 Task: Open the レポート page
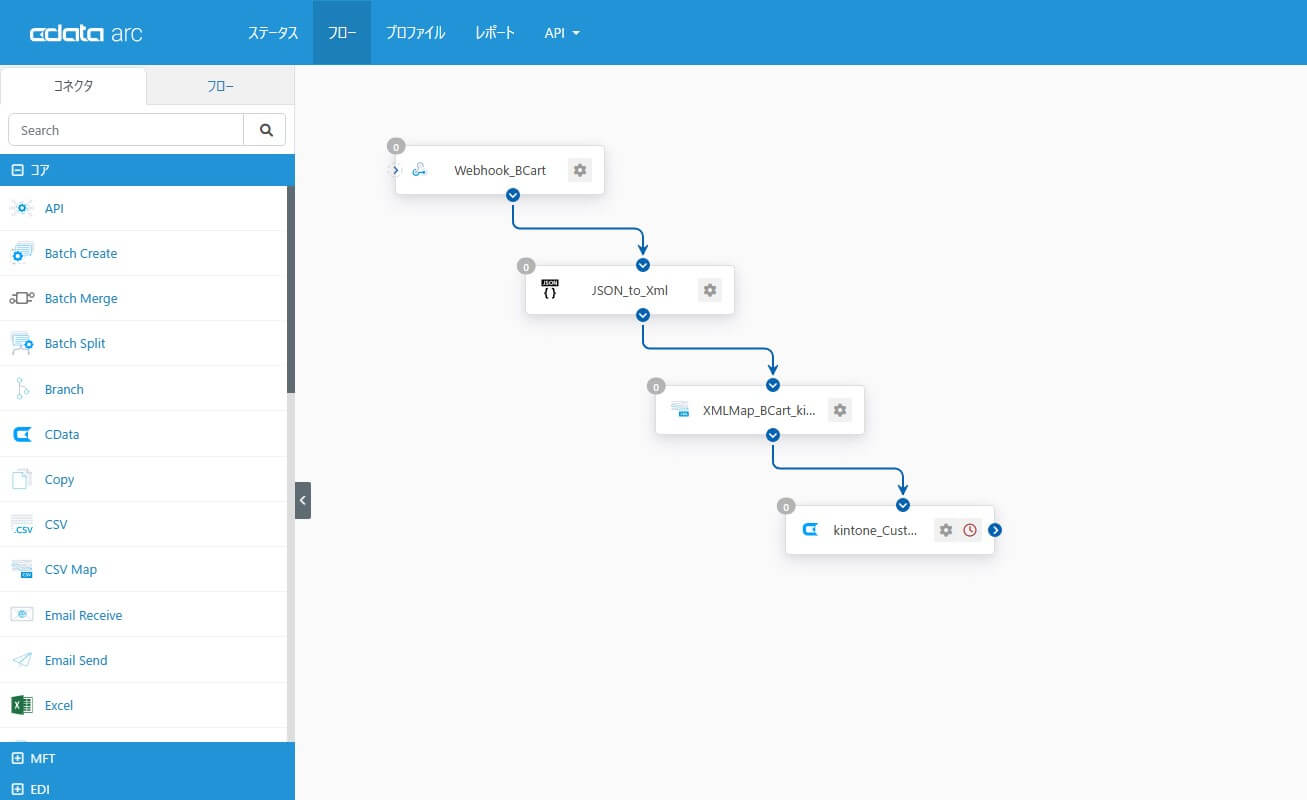495,33
